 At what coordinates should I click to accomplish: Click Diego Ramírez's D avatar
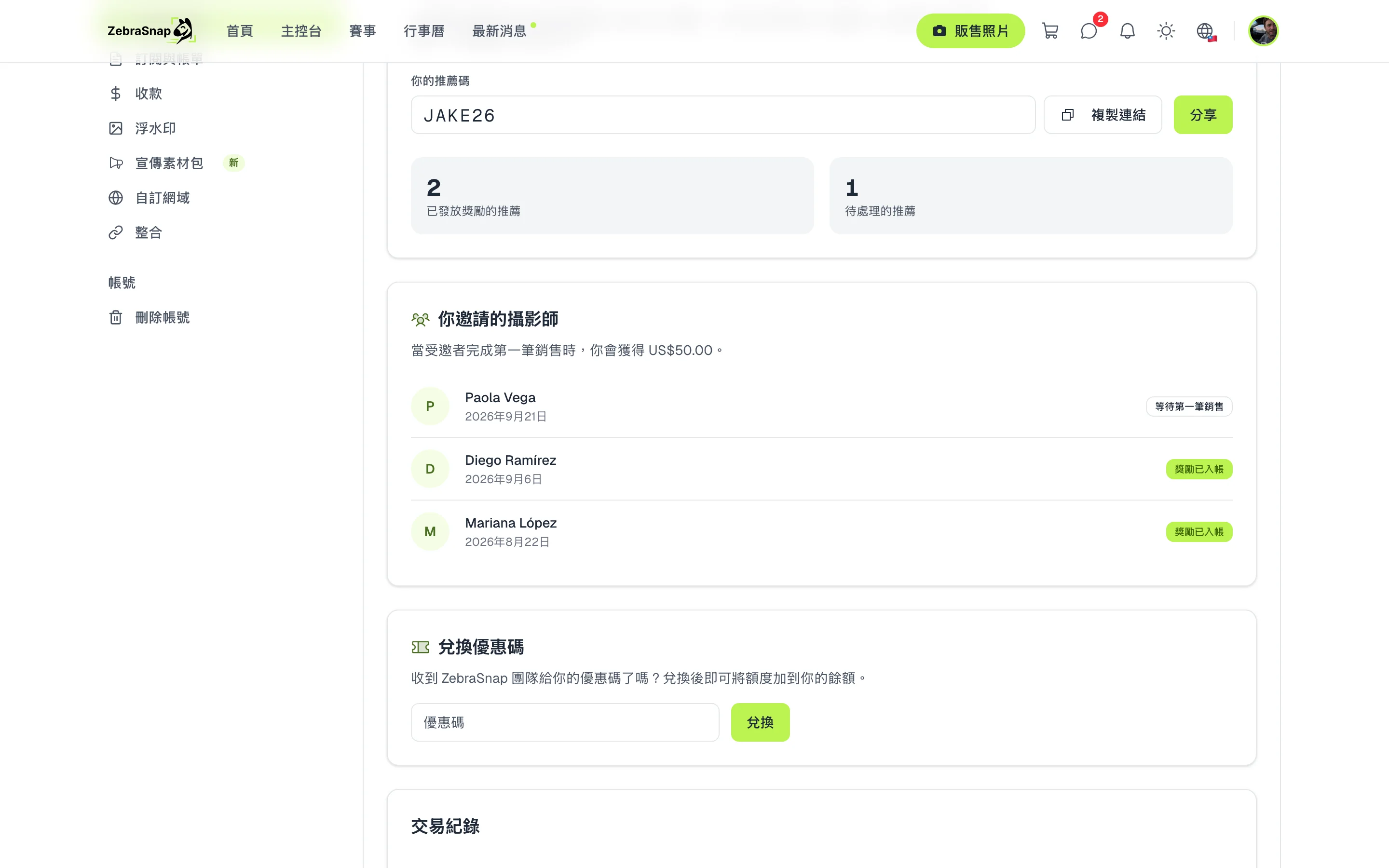tap(430, 469)
